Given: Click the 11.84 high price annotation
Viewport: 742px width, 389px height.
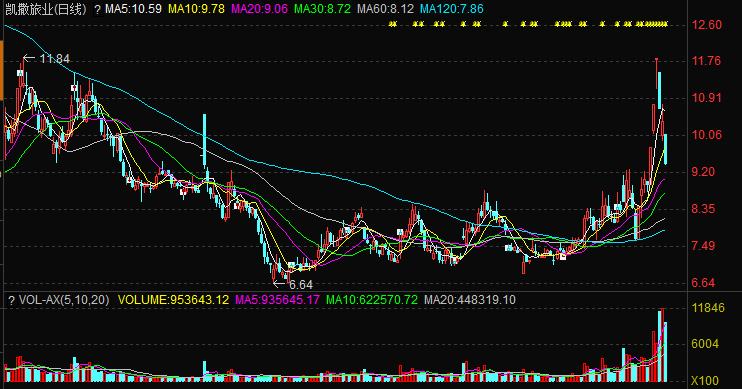Looking at the screenshot, I should click(54, 59).
